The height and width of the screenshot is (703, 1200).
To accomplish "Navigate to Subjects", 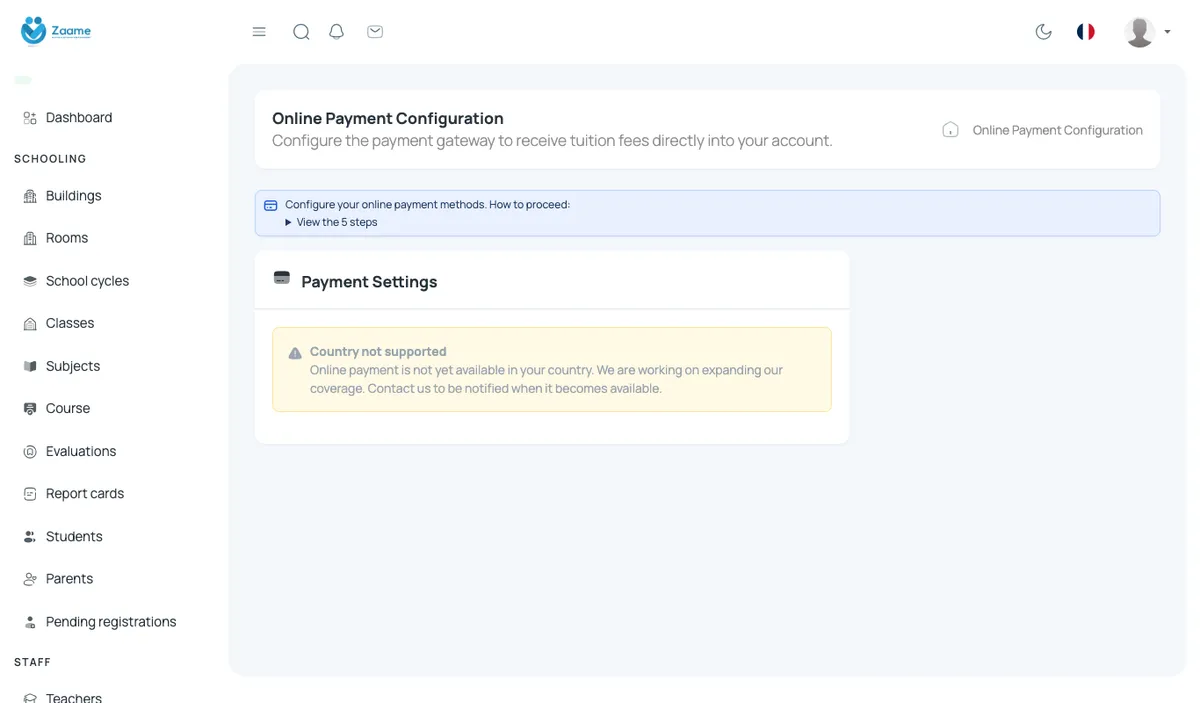I will (x=73, y=366).
